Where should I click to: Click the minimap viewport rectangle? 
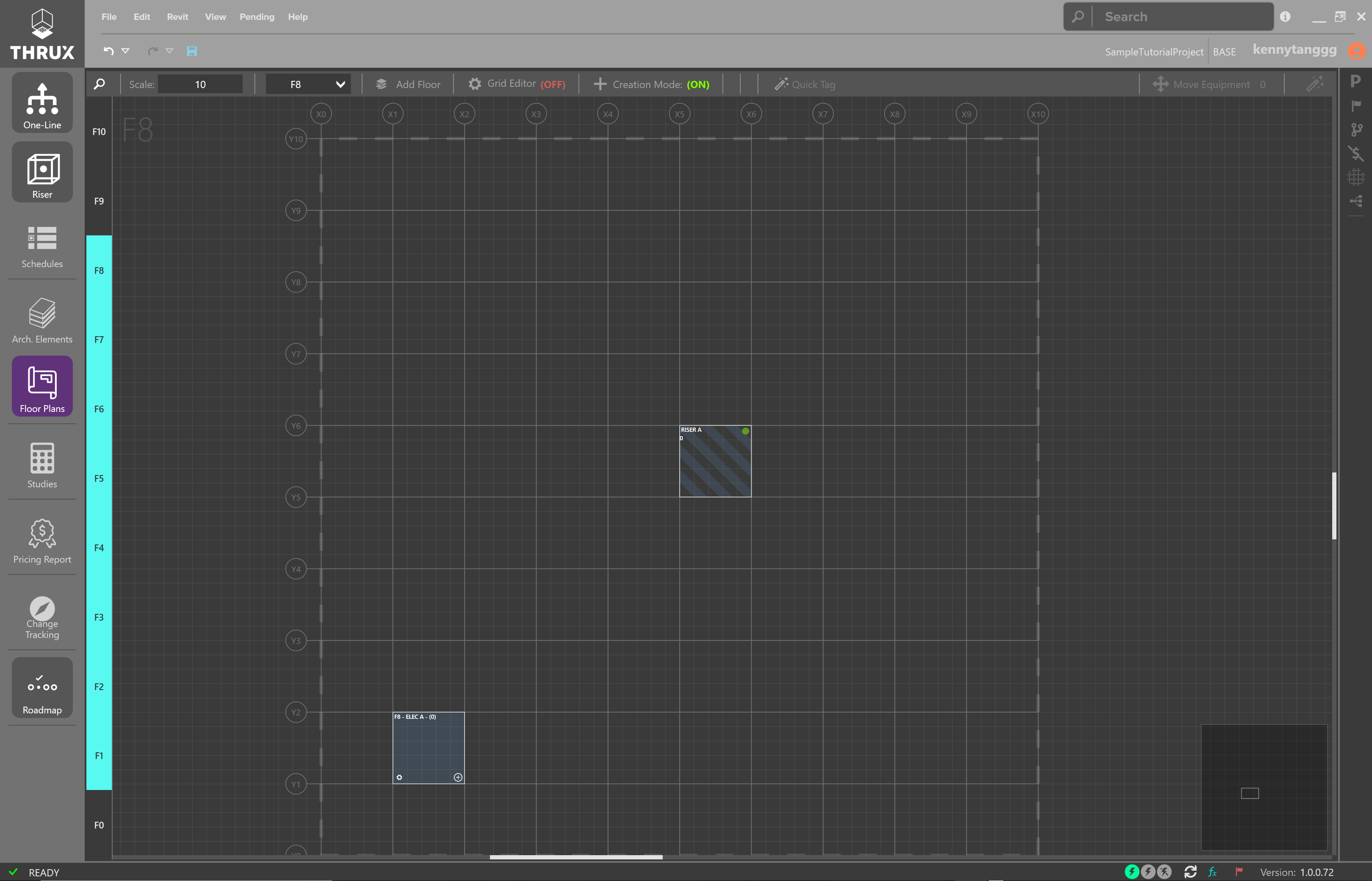(x=1250, y=793)
